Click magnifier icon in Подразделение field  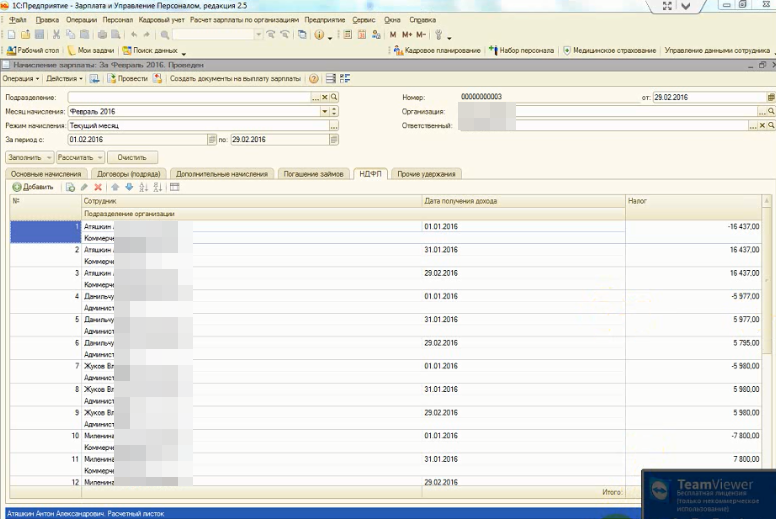(x=335, y=98)
